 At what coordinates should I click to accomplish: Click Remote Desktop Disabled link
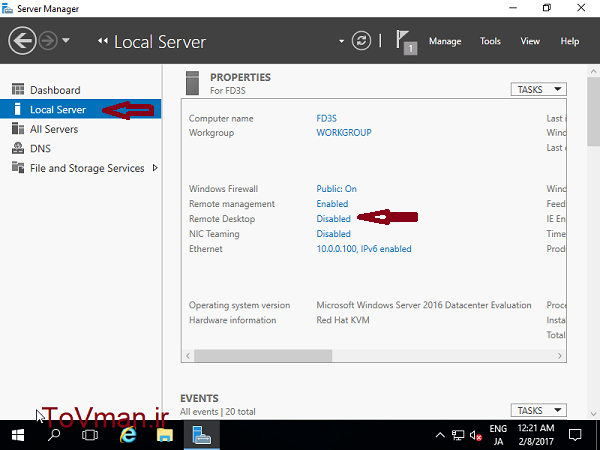point(333,218)
